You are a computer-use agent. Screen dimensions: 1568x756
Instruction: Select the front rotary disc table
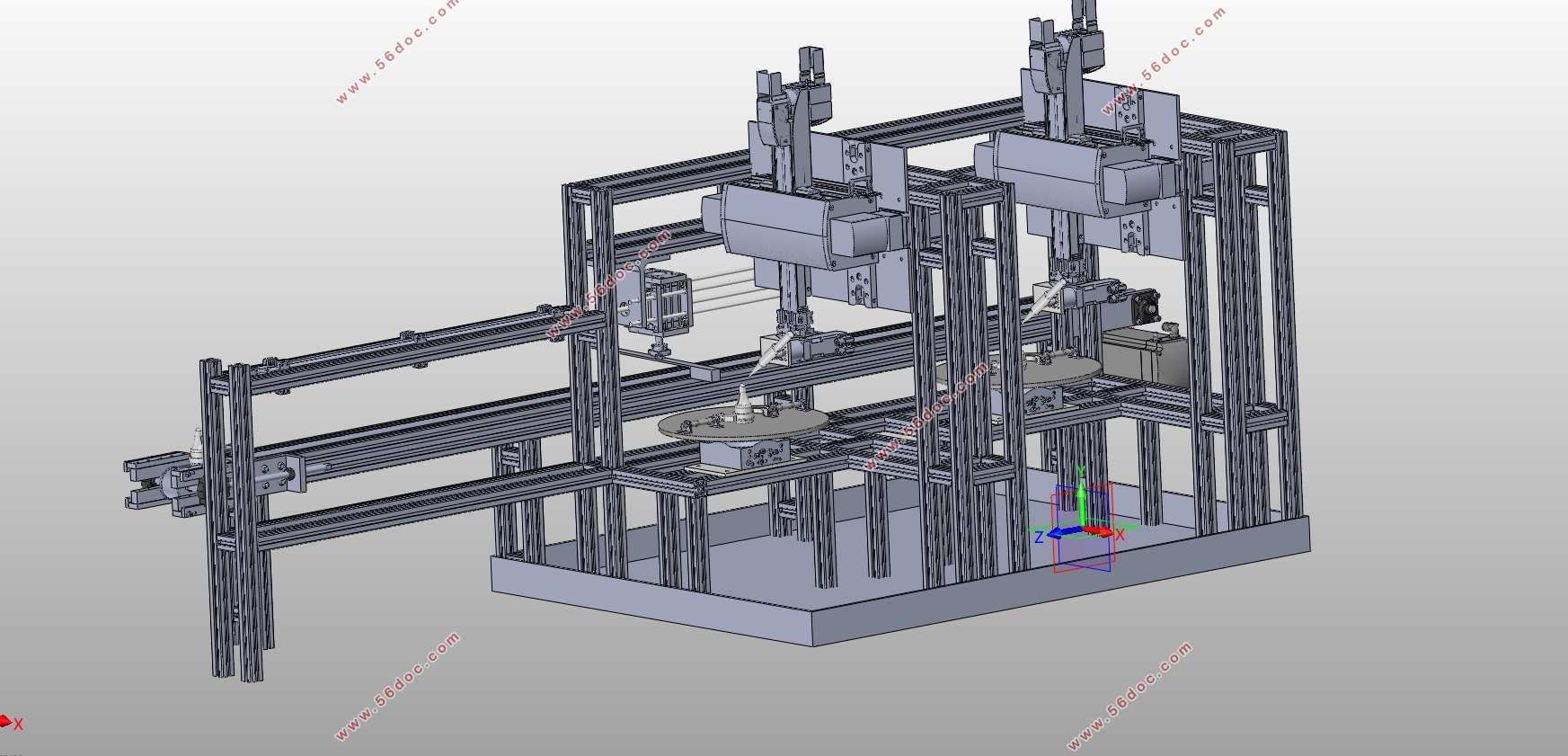coord(742,422)
